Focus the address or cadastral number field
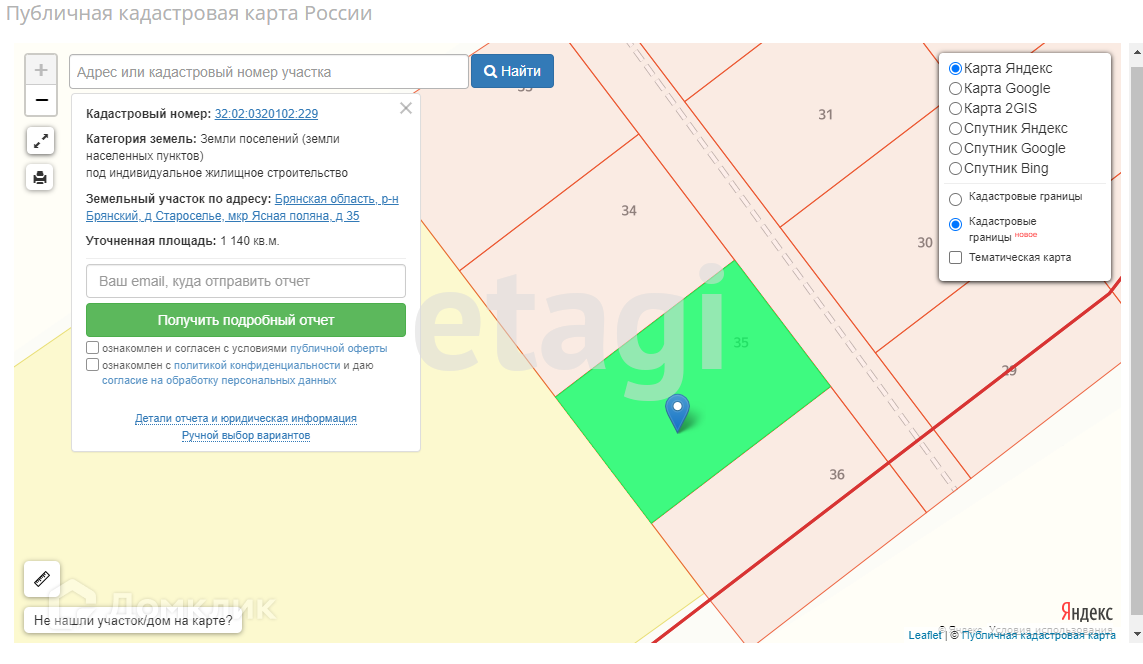 269,71
